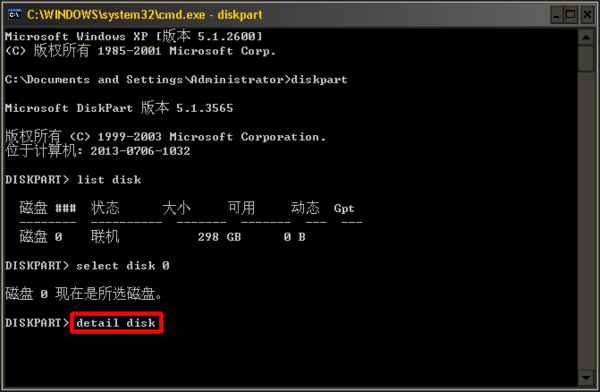Click the 大小 column header
The height and width of the screenshot is (392, 600).
(176, 208)
